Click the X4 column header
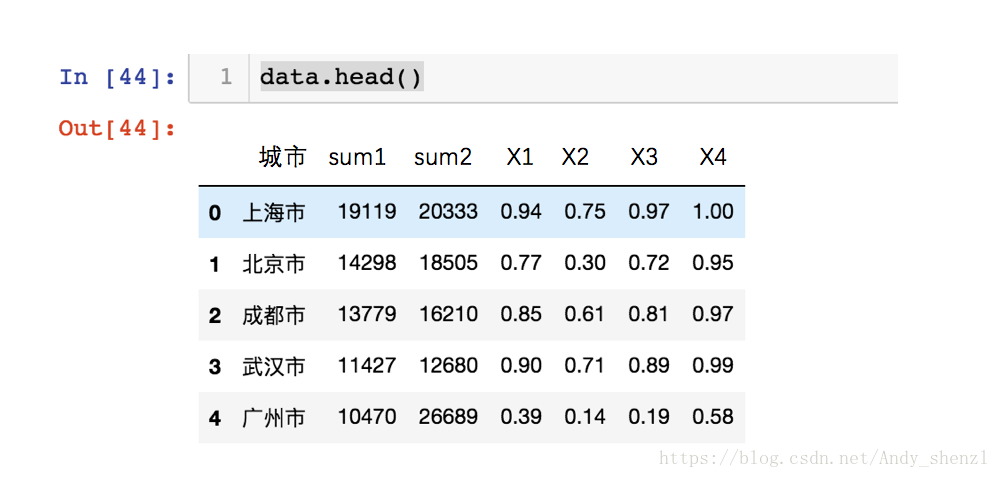This screenshot has height=478, width=1000. (713, 157)
